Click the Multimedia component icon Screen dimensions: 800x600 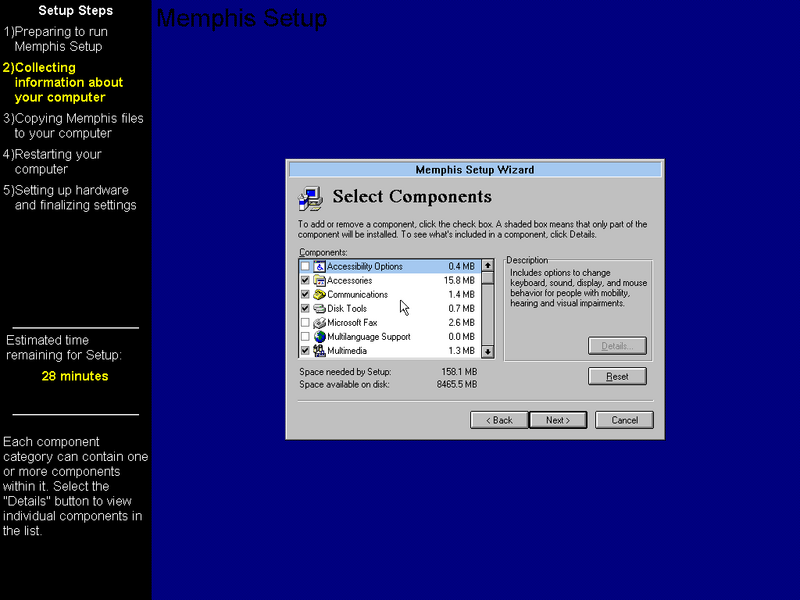coord(319,351)
